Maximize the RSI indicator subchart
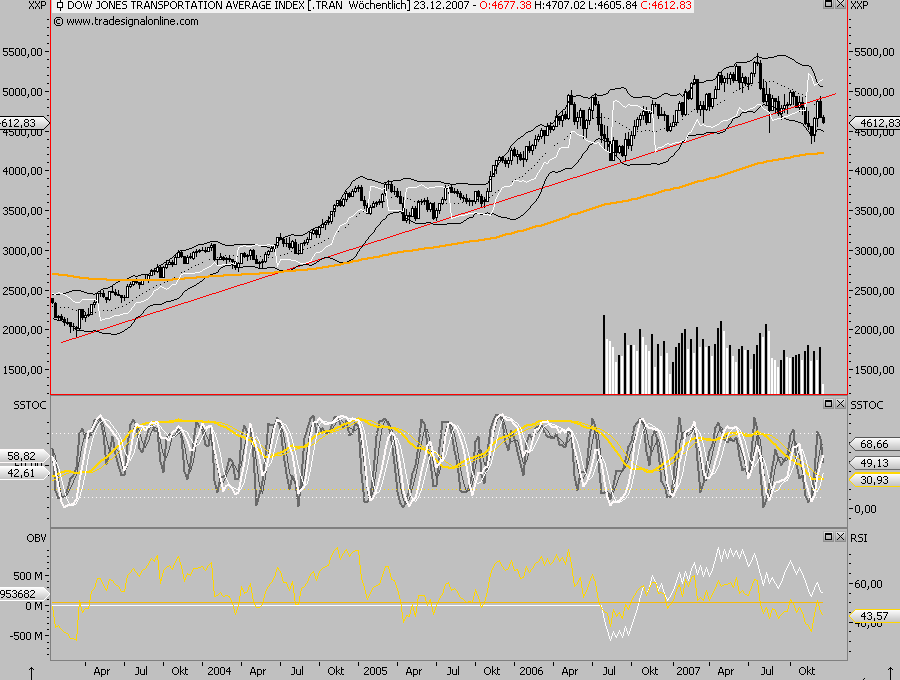 828,536
